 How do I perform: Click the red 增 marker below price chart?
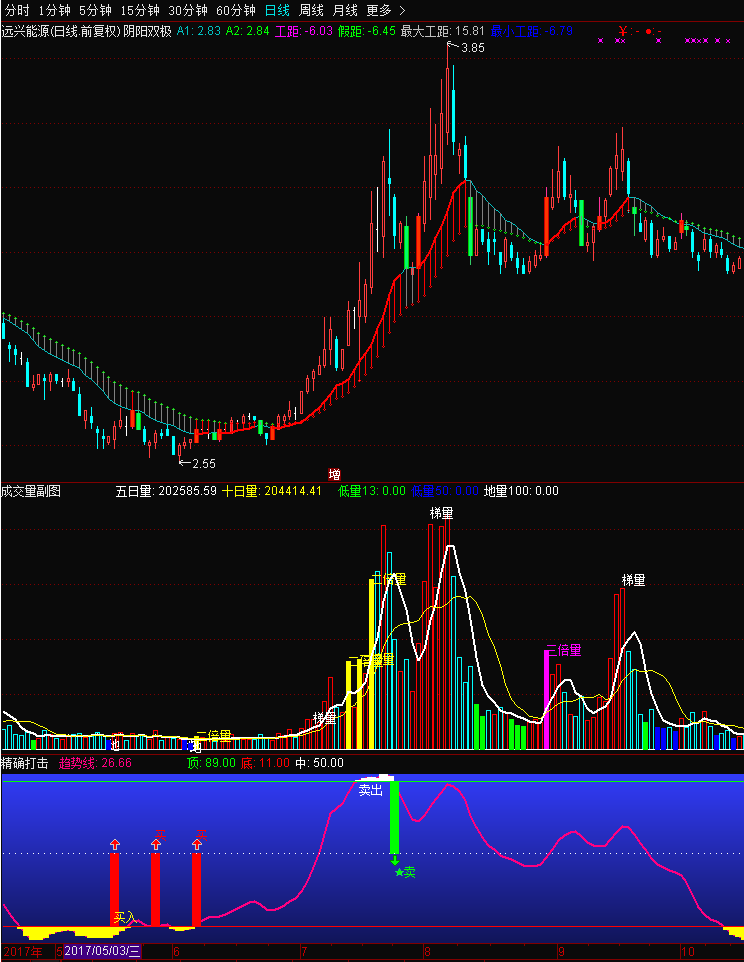click(334, 474)
